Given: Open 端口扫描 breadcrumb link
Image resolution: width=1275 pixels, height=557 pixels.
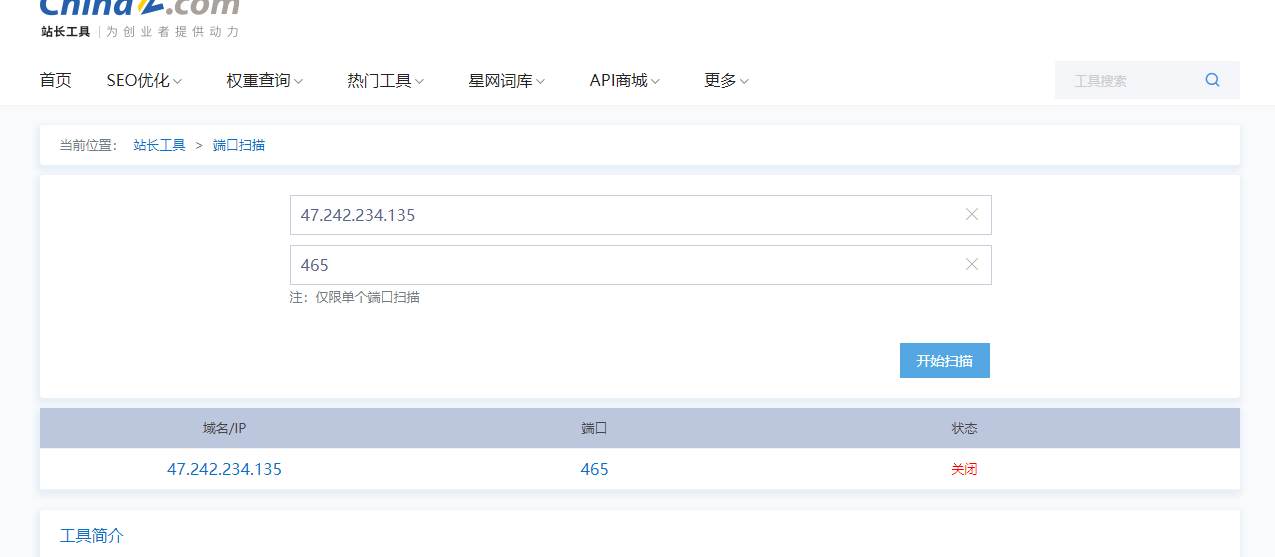Looking at the screenshot, I should tap(239, 145).
